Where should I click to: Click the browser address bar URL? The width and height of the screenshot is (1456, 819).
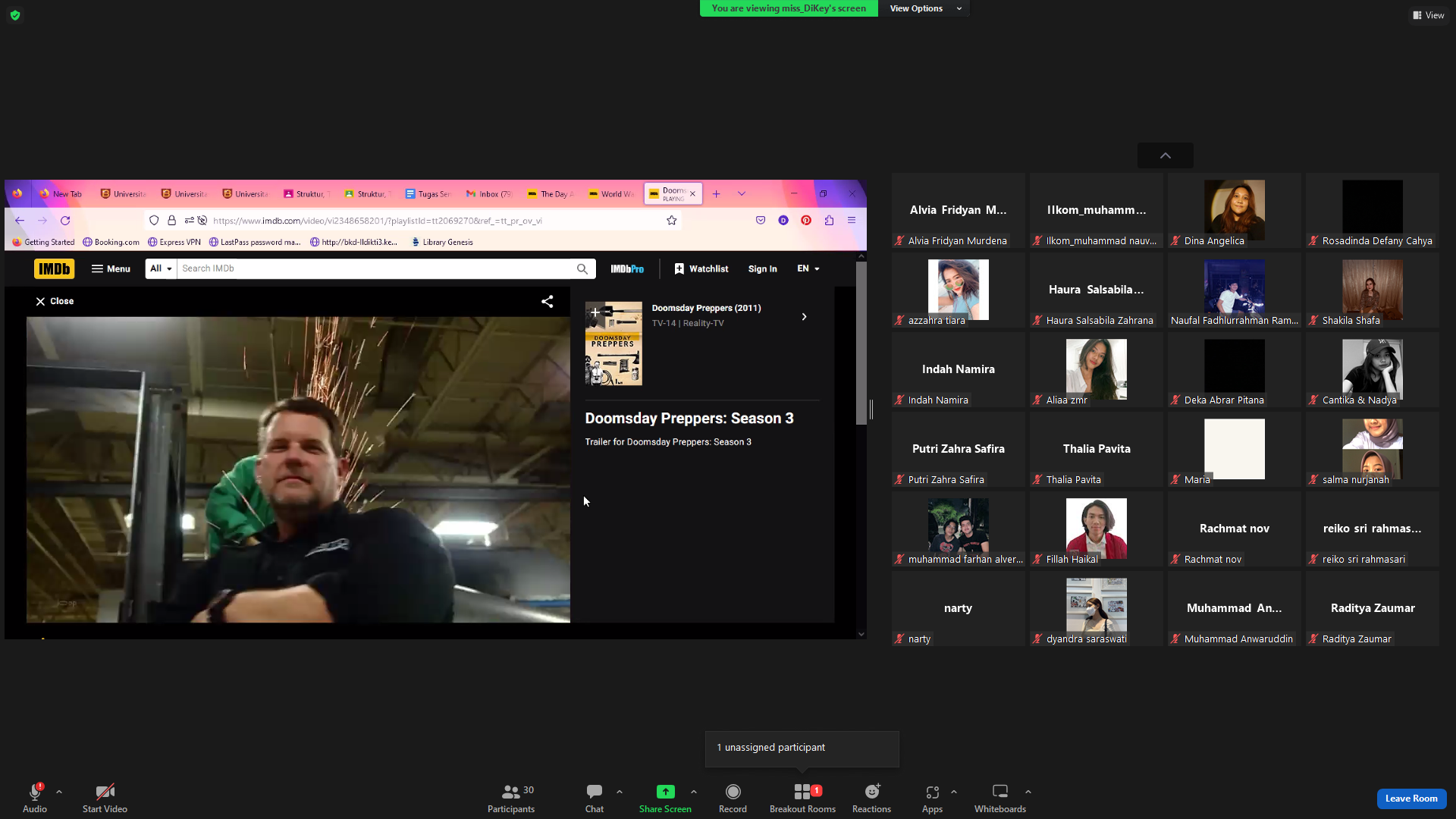[x=378, y=221]
